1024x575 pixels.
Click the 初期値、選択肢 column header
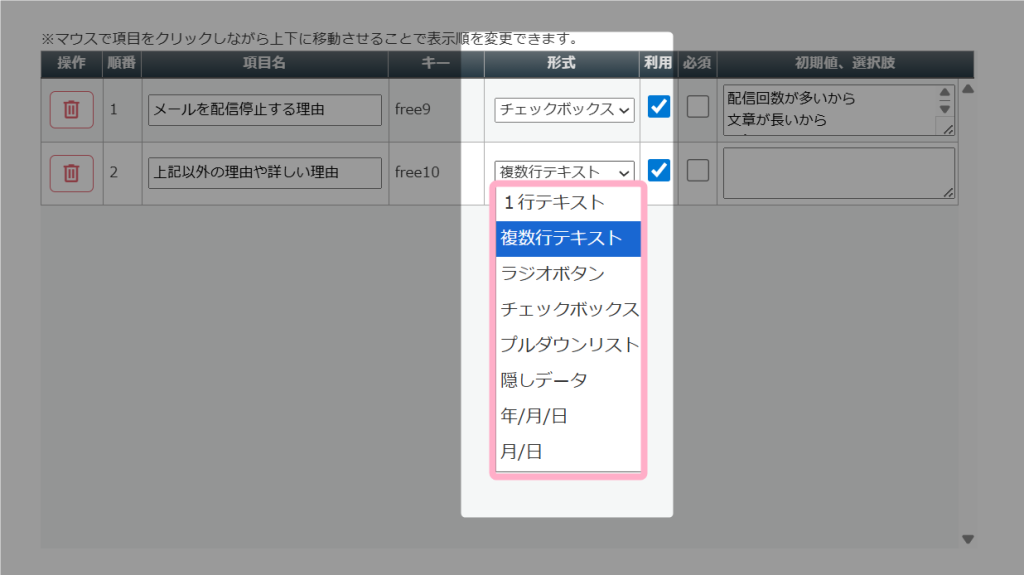845,63
